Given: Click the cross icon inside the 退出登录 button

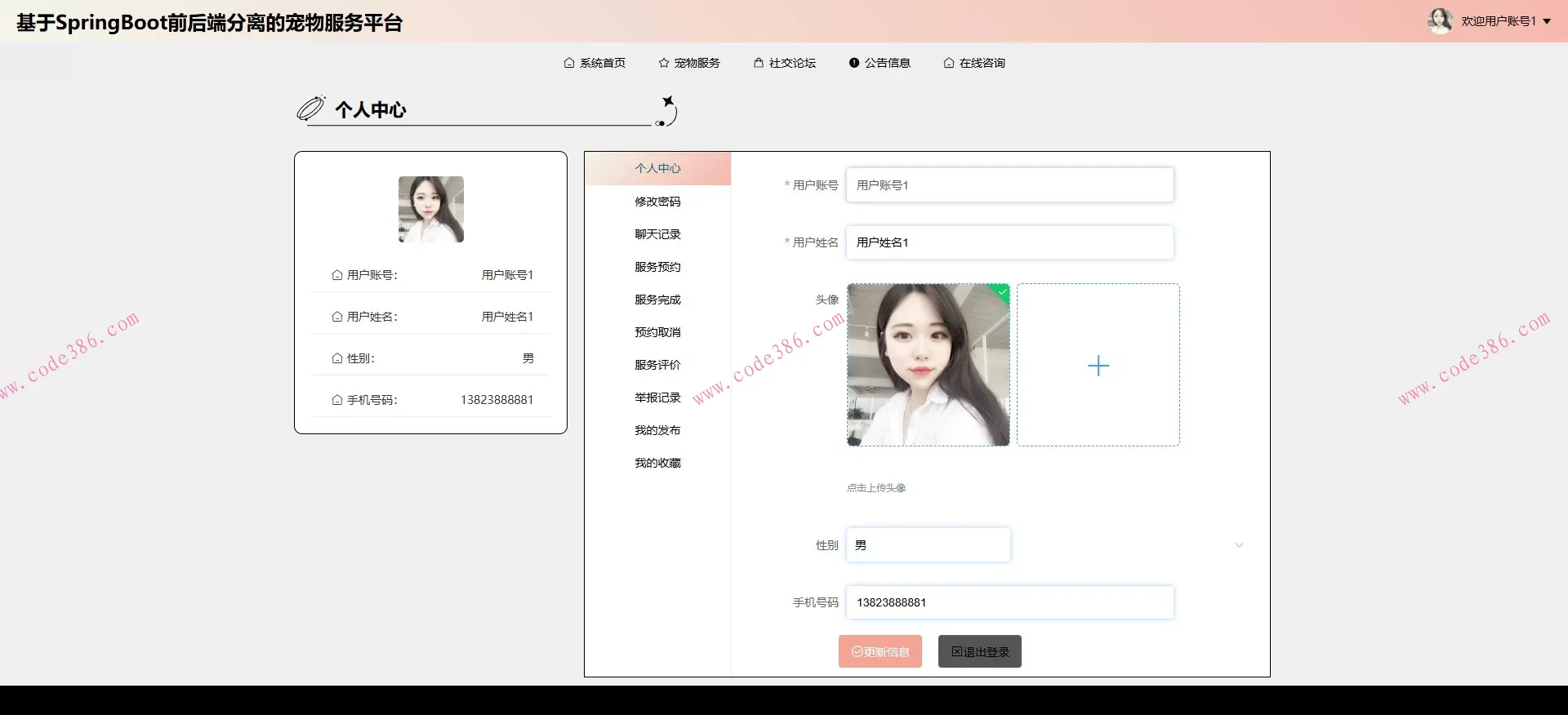Looking at the screenshot, I should click(x=957, y=651).
